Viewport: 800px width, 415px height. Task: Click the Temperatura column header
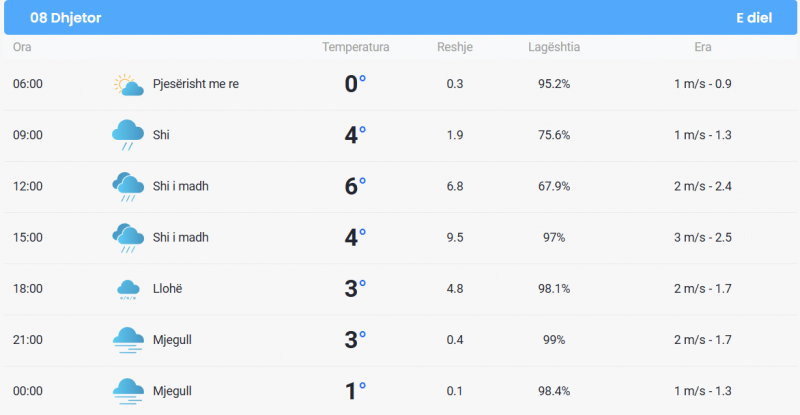coord(356,47)
